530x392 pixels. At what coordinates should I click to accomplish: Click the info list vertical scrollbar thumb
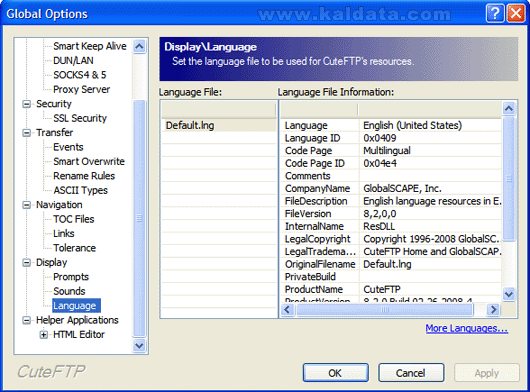coord(509,179)
